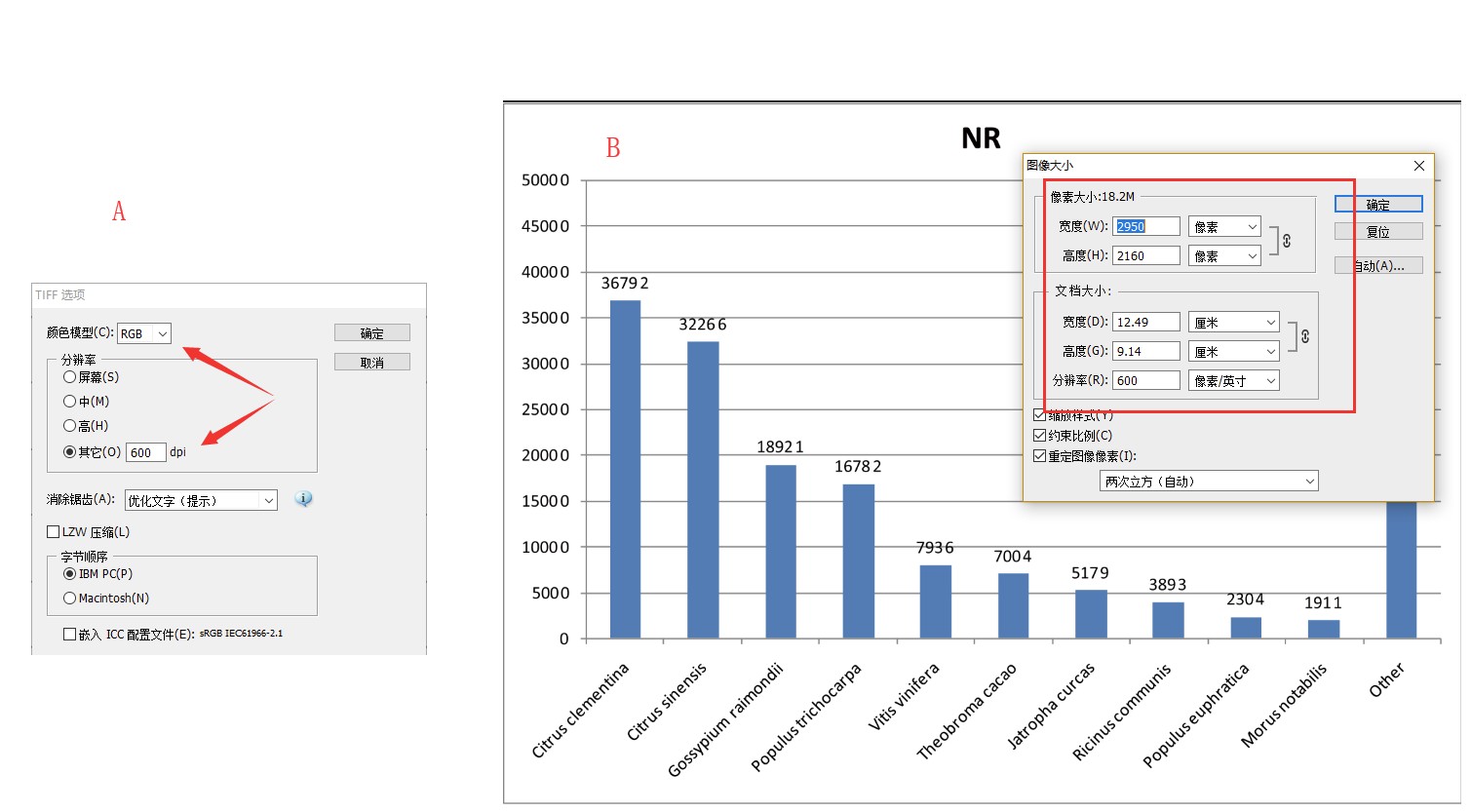
Task: Click 确定 in the 图像大小 dialog
Action: tap(1378, 205)
